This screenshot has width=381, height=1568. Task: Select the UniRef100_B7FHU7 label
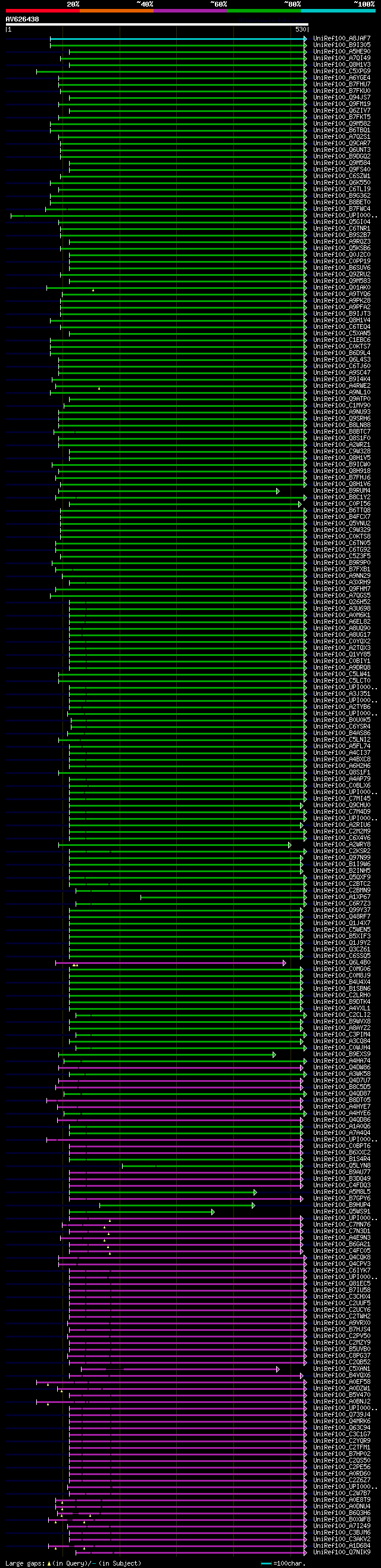(x=342, y=84)
